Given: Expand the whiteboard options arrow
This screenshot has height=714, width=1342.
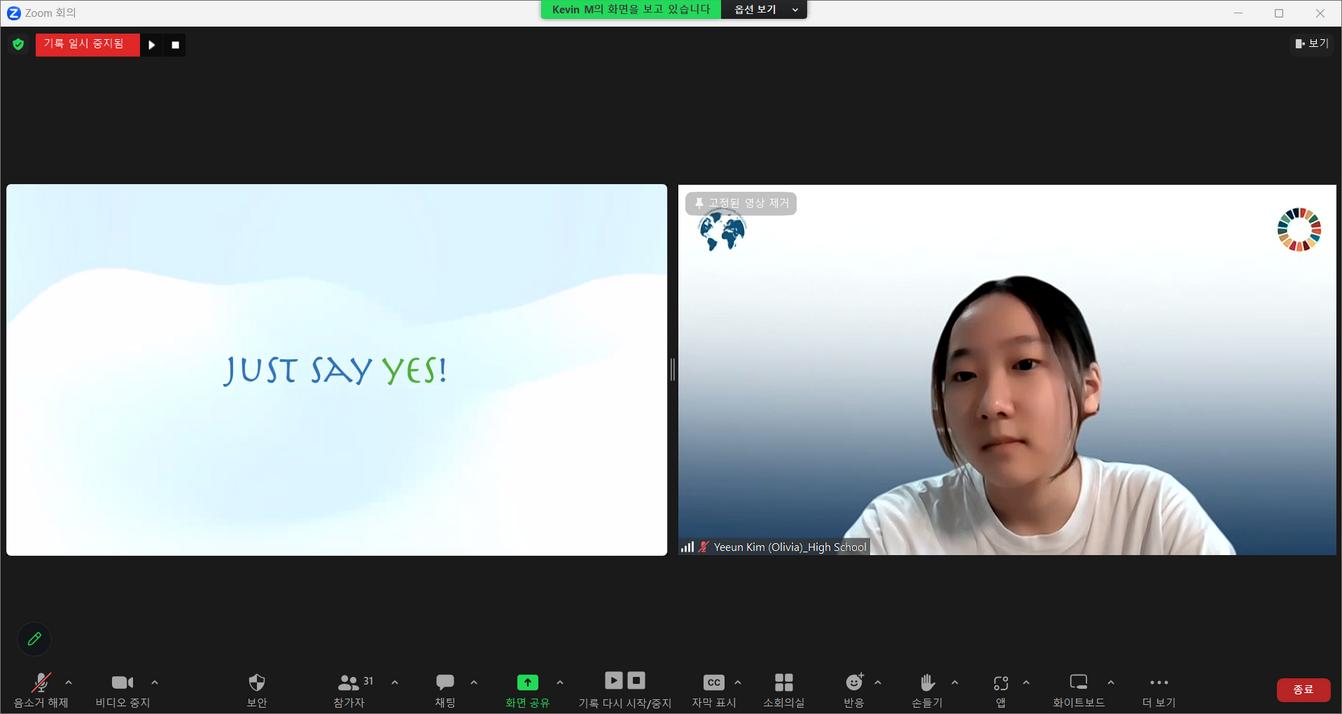Looking at the screenshot, I should [x=1111, y=683].
